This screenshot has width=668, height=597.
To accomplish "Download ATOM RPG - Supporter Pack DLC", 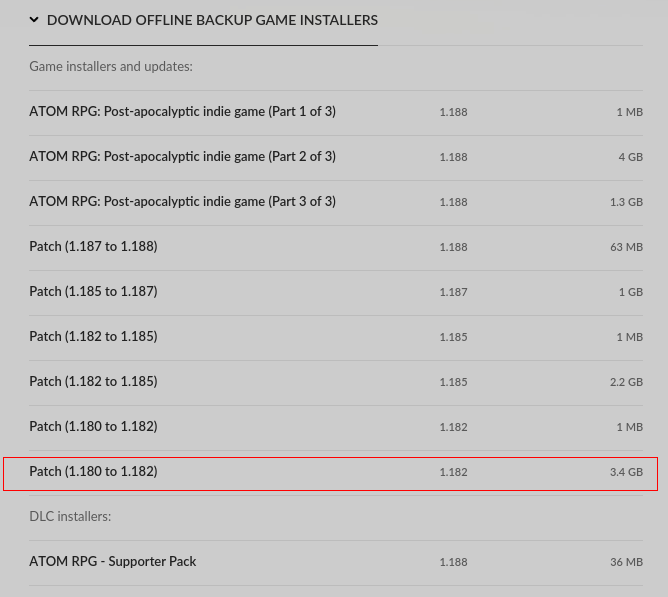I will (x=336, y=562).
